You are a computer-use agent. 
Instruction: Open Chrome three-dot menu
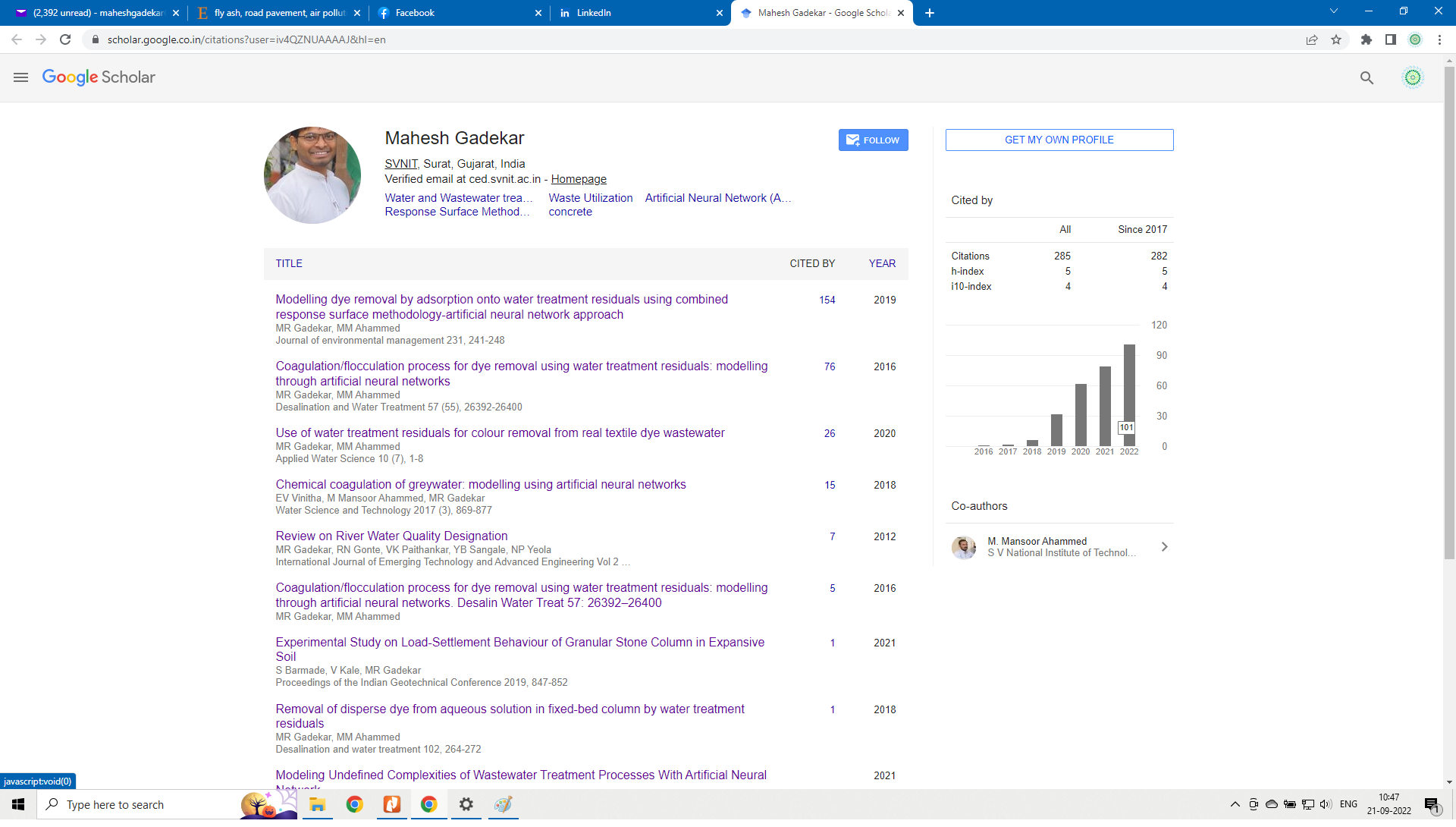1439,39
